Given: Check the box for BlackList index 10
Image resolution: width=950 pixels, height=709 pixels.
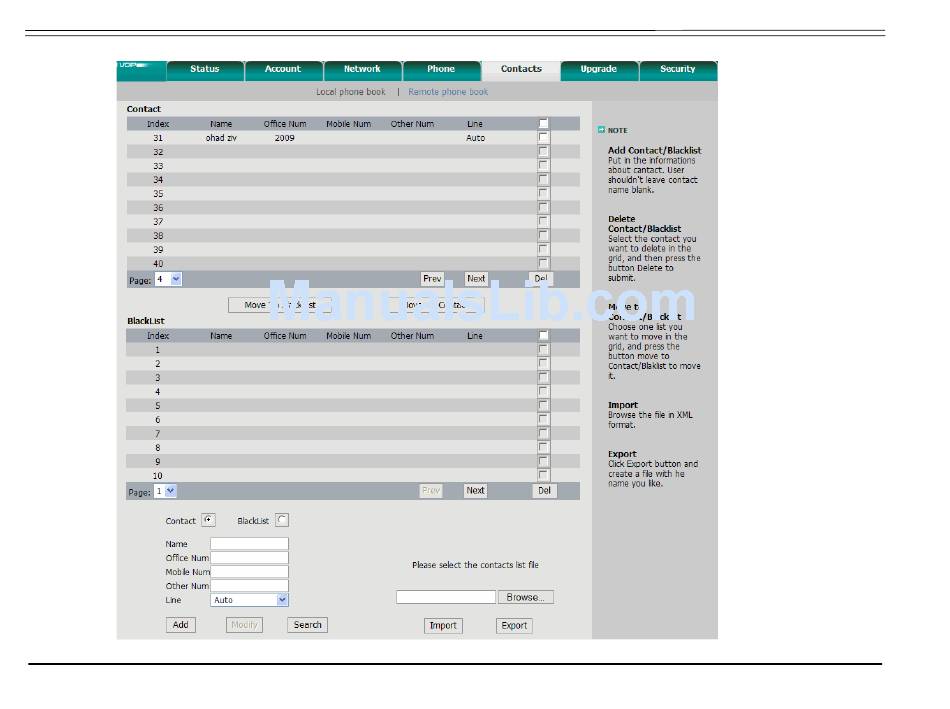Looking at the screenshot, I should click(543, 475).
